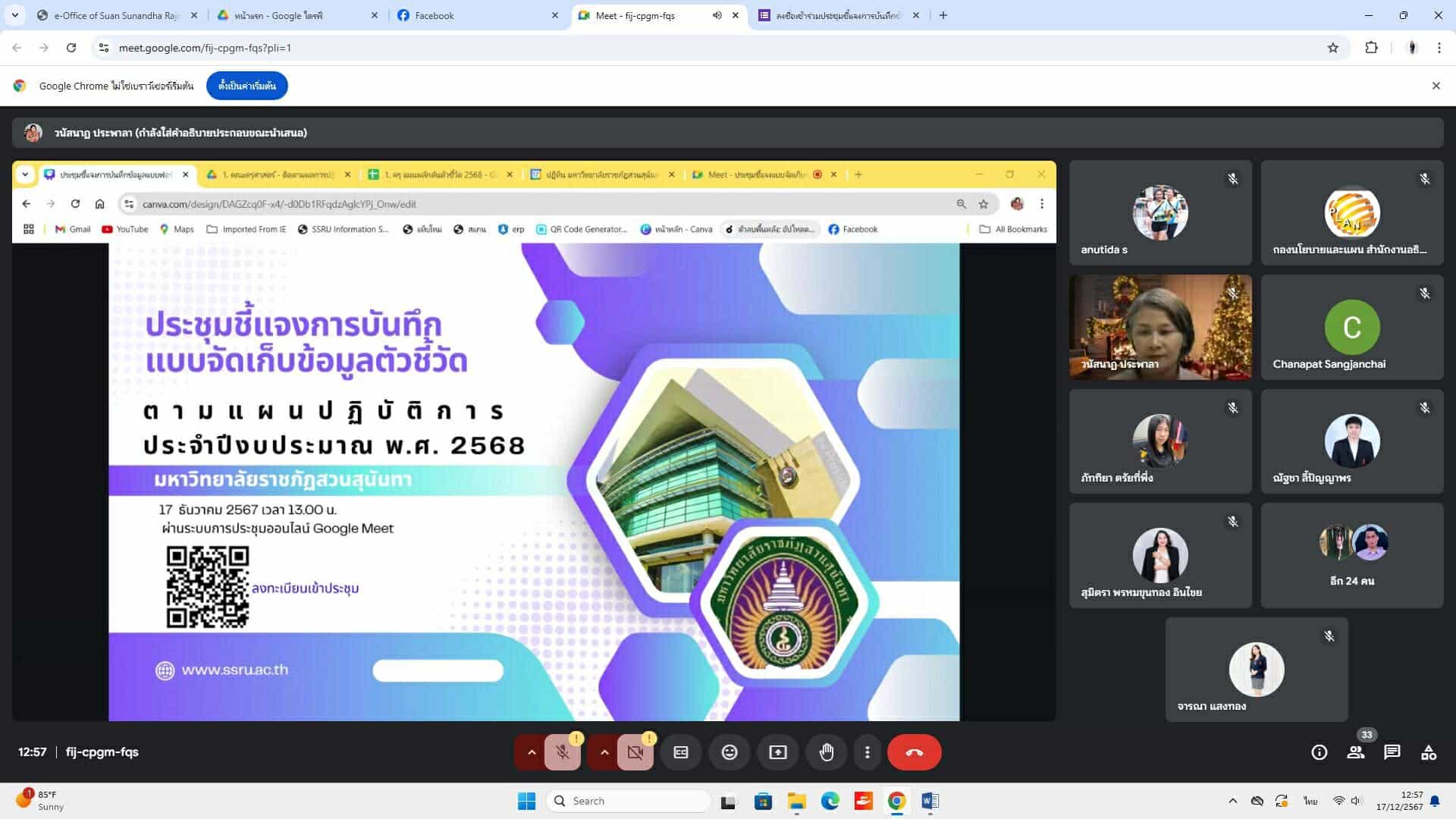This screenshot has width=1456, height=819.
Task: Open the activities icon at bottom right
Action: [1429, 752]
